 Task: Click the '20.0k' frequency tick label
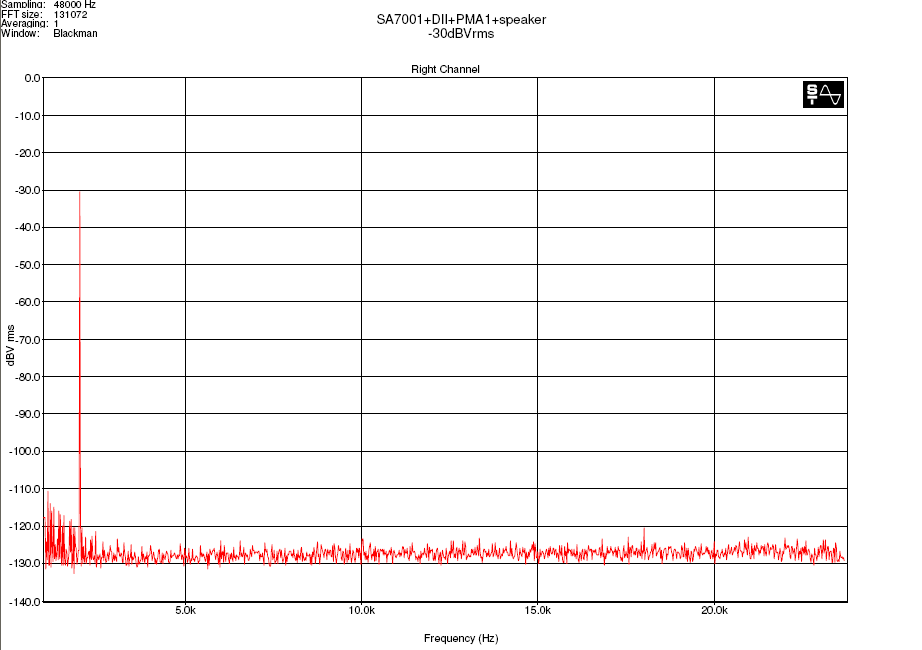(714, 611)
